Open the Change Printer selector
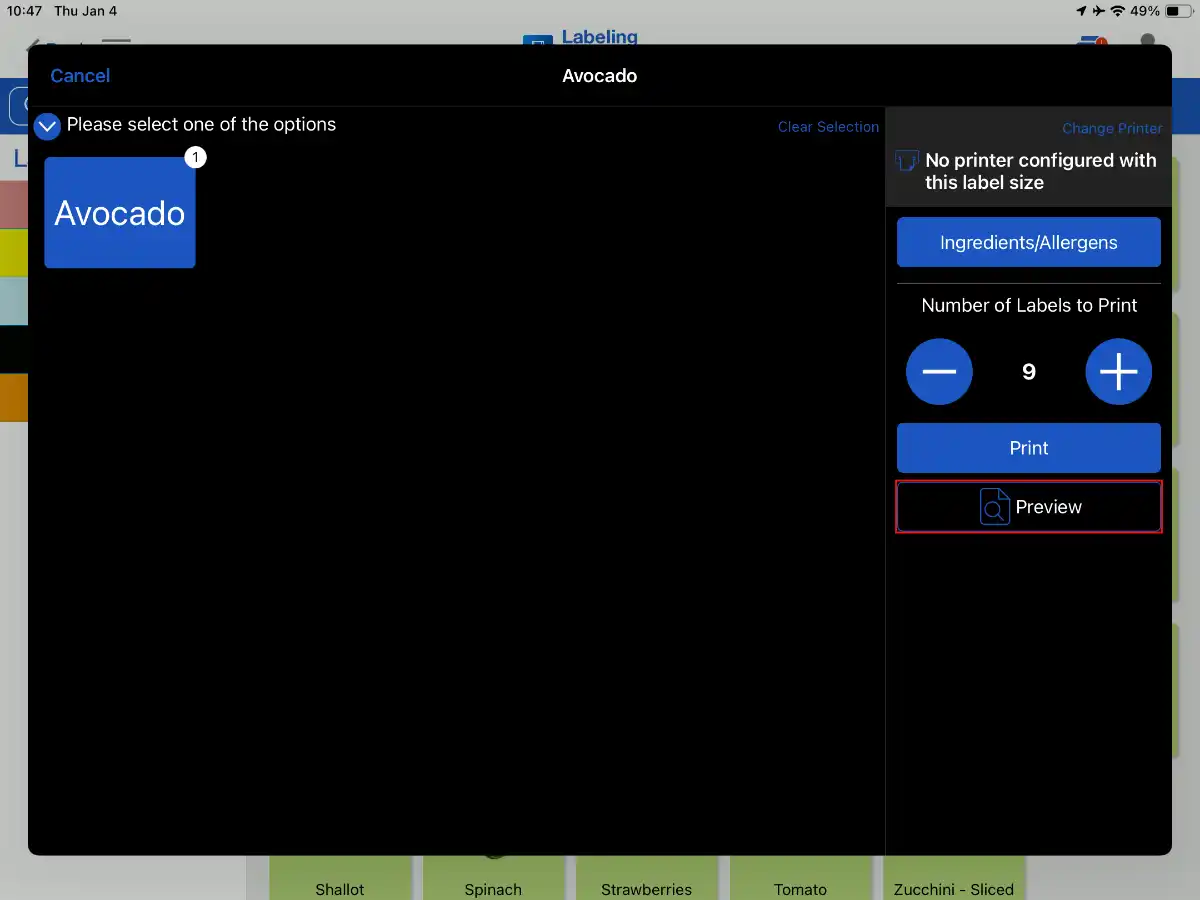 1111,128
